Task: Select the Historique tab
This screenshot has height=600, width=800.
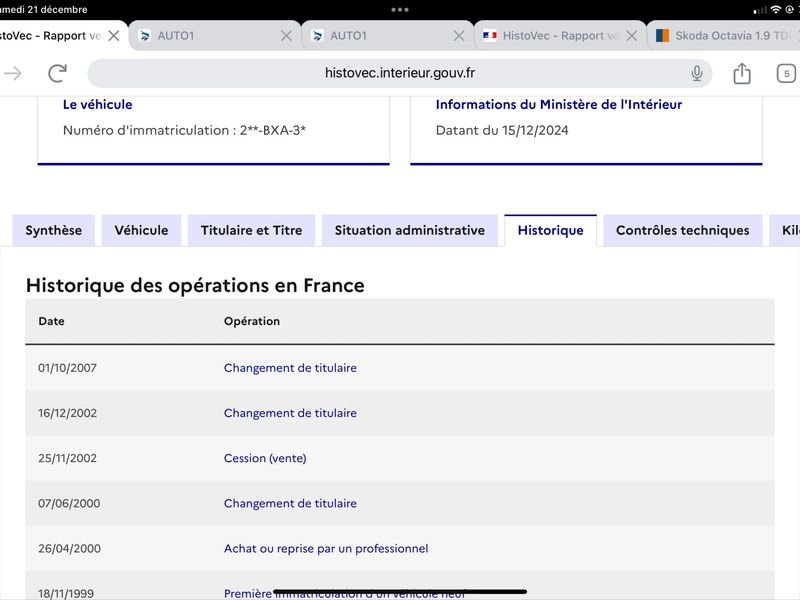Action: pyautogui.click(x=551, y=231)
